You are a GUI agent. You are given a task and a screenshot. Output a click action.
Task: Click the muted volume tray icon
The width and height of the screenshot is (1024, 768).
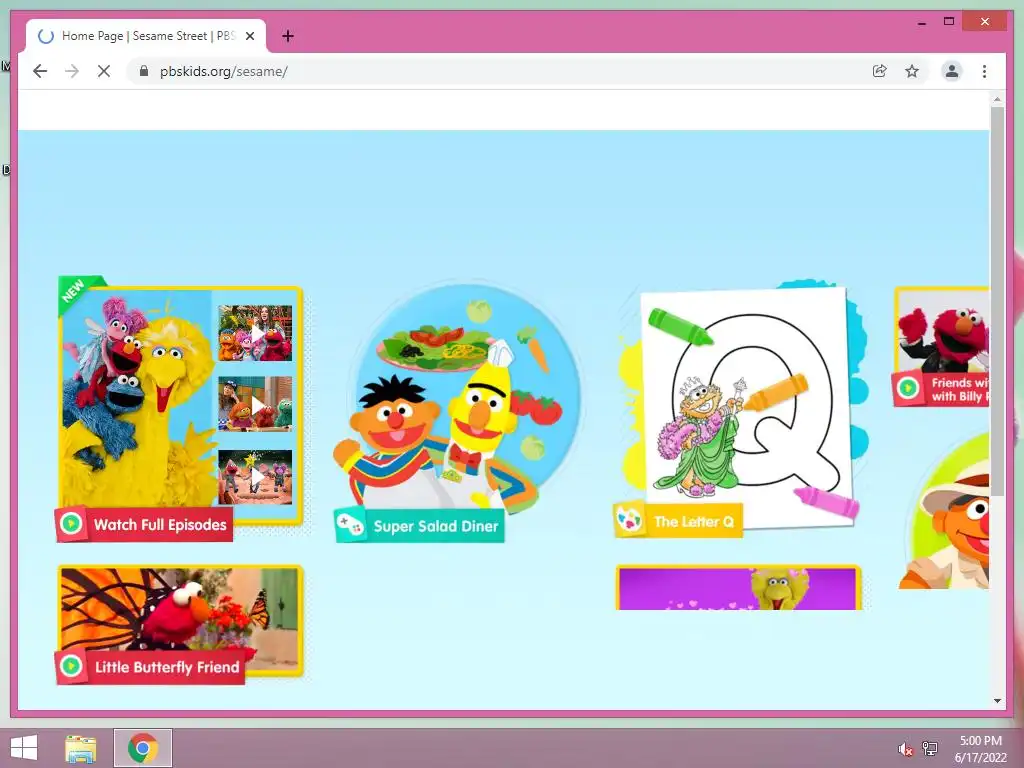click(904, 749)
